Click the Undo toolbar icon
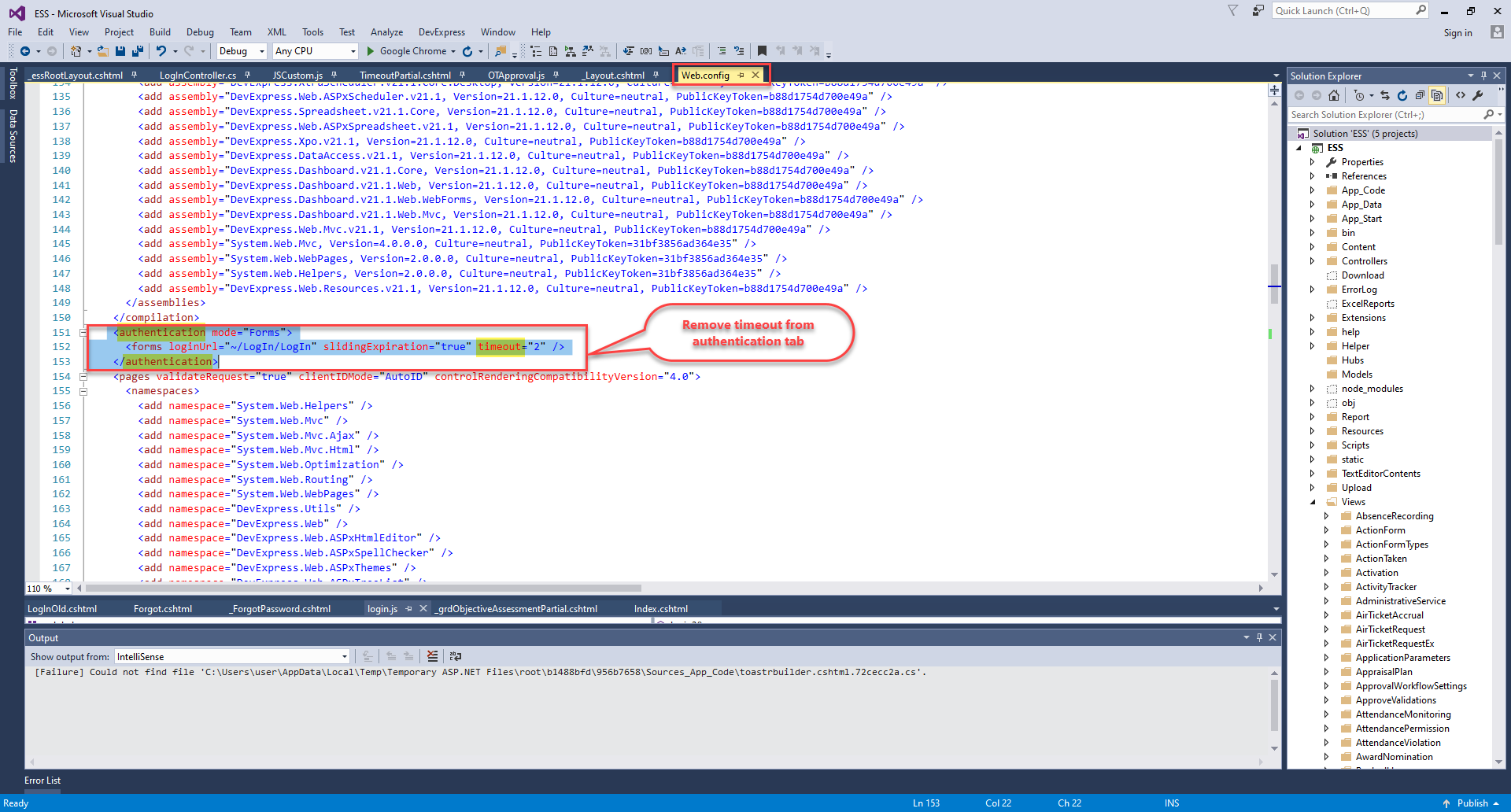This screenshot has height=812, width=1511. click(x=161, y=51)
